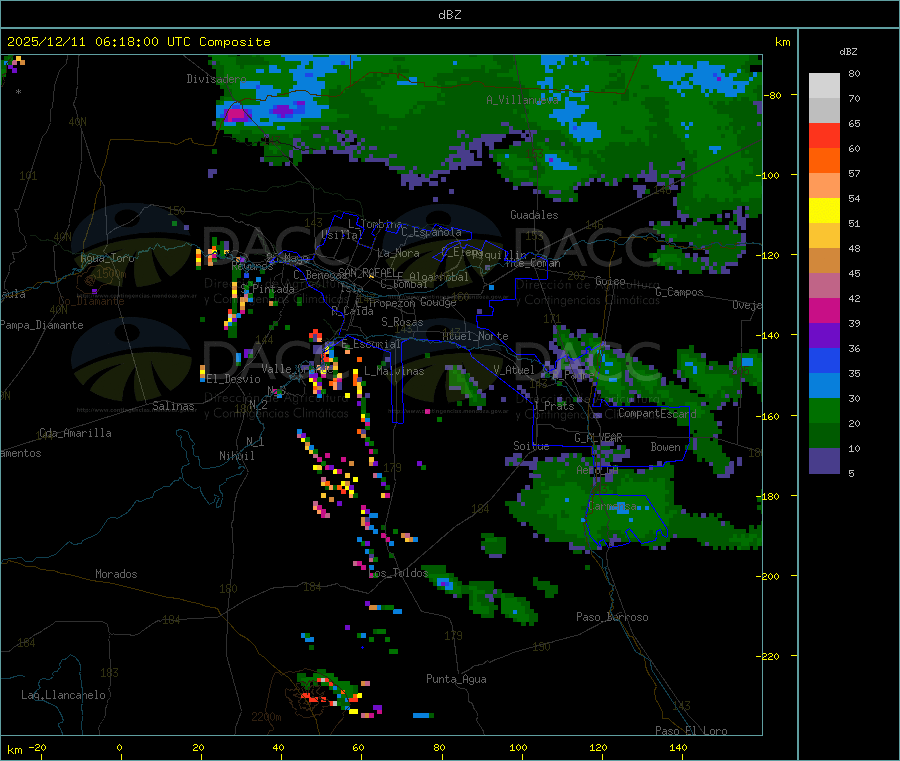The height and width of the screenshot is (761, 900).
Task: Click the C_Campos map label
Action: 679,292
